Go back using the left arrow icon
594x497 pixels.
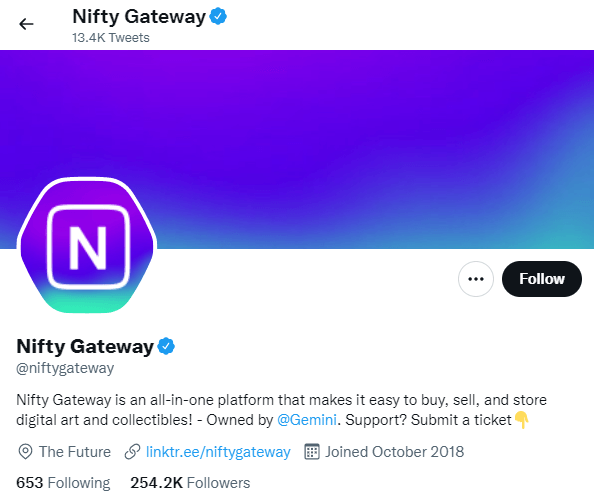click(x=26, y=24)
